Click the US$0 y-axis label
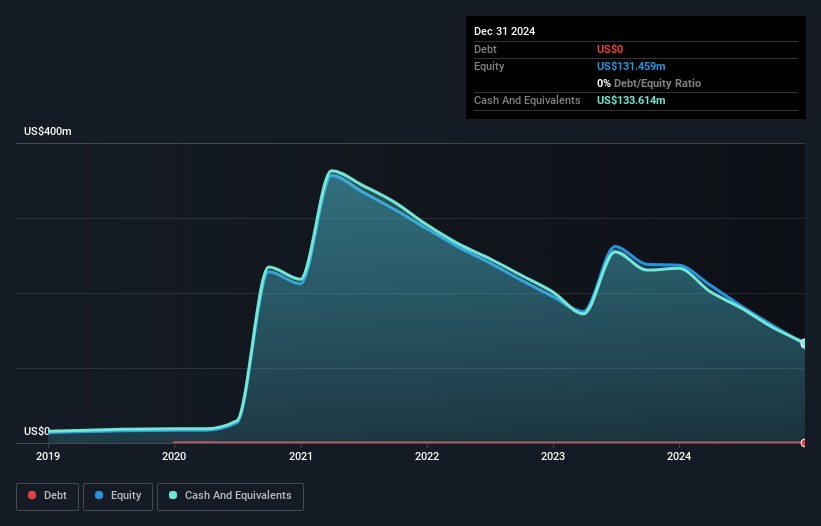 pyautogui.click(x=37, y=431)
